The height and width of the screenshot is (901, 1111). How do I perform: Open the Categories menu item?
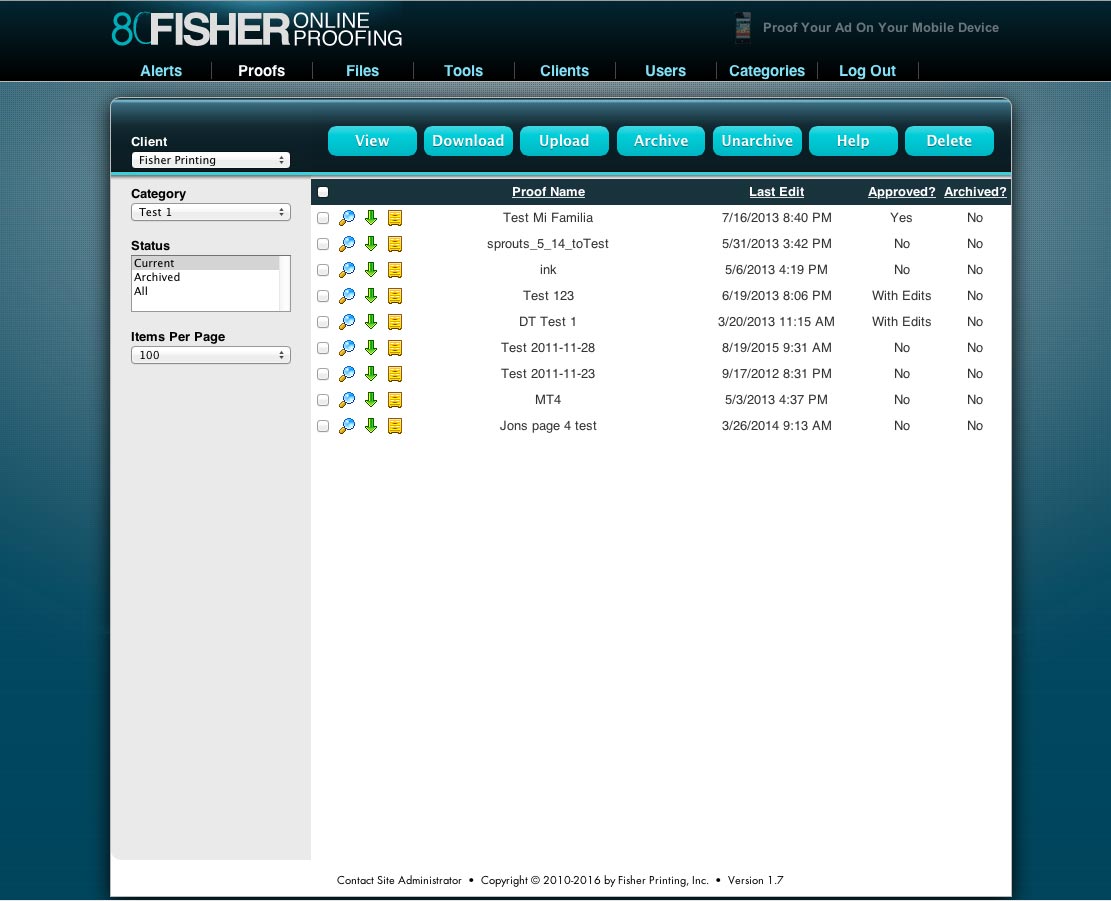[x=767, y=71]
